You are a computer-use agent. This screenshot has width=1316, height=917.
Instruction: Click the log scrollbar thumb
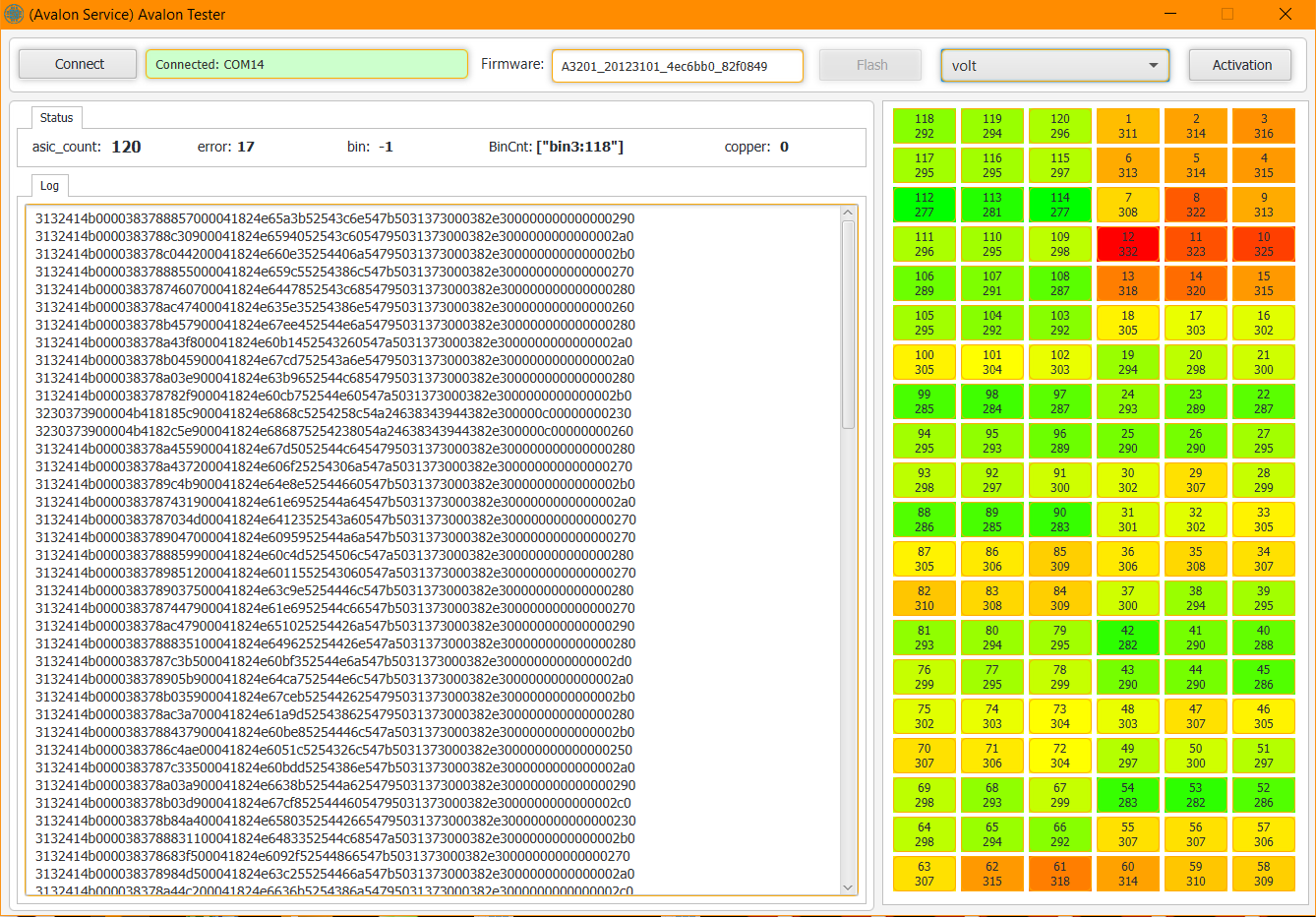(848, 324)
